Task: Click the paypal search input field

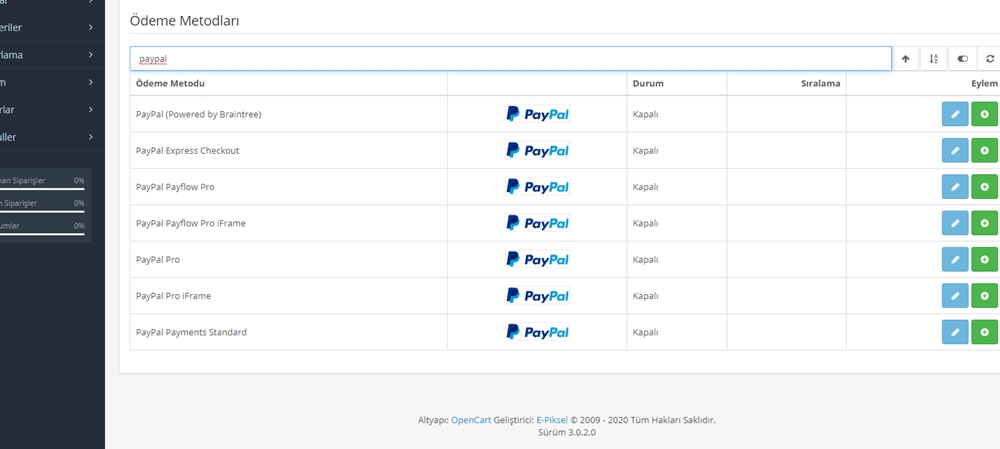Action: tap(511, 59)
